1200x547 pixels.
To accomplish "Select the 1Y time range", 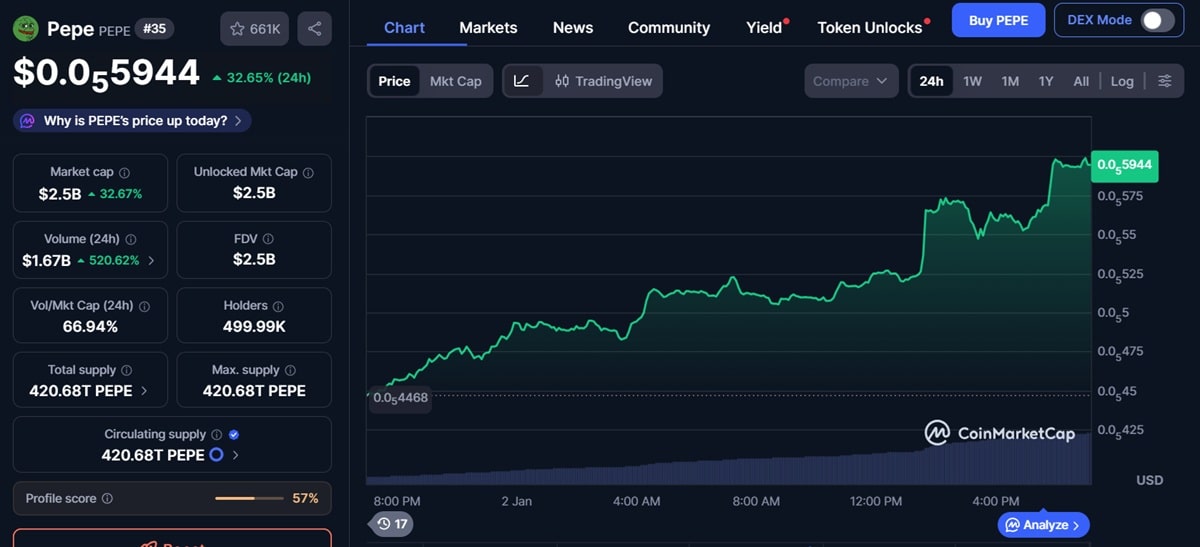I will [x=1045, y=81].
